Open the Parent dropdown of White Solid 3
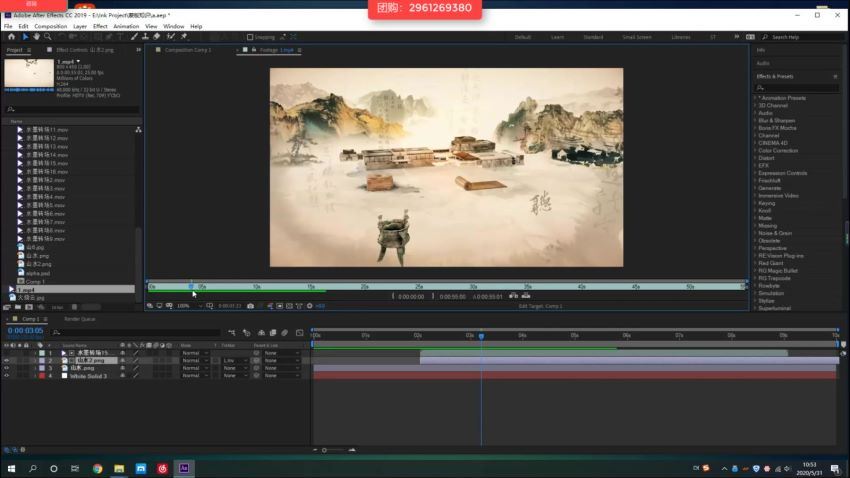The width and height of the screenshot is (850, 478). [281, 376]
